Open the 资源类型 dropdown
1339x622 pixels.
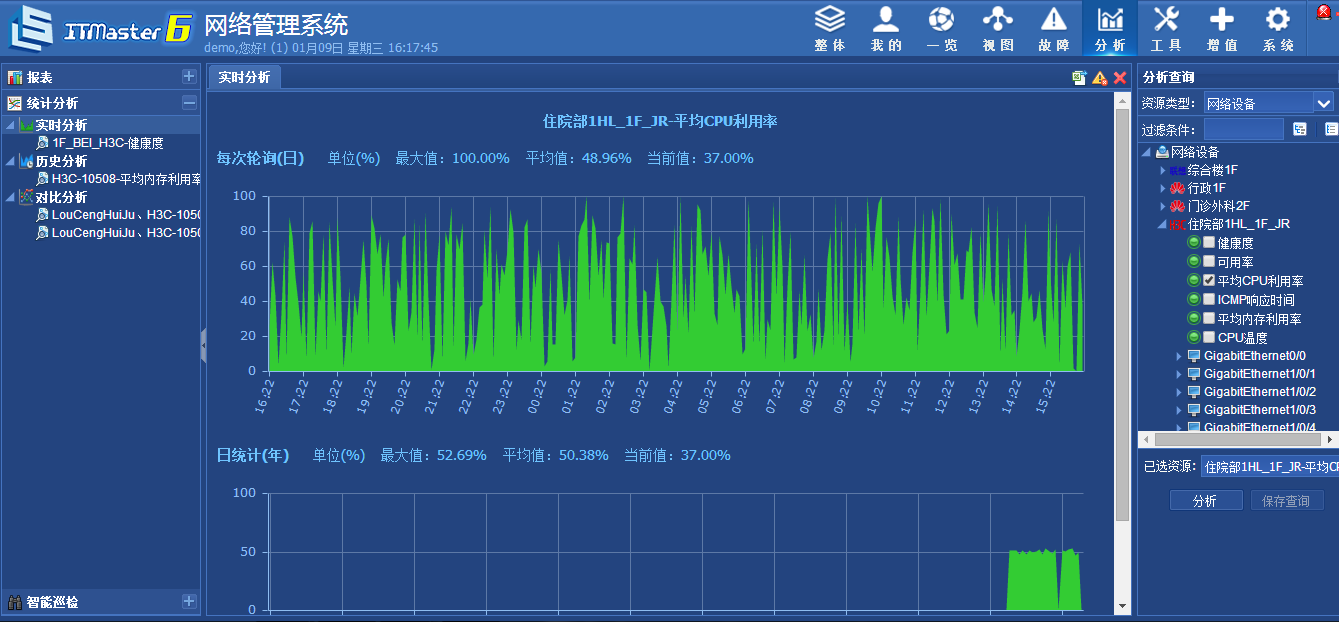pyautogui.click(x=1324, y=103)
